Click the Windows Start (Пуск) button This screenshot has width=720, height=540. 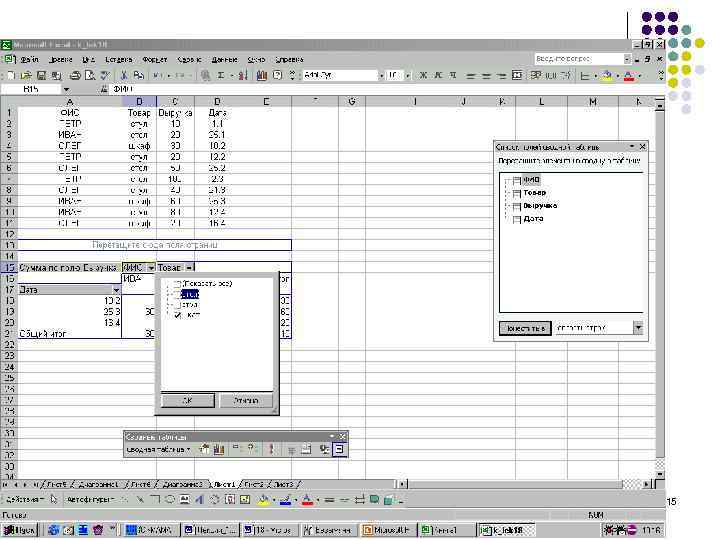(x=19, y=530)
